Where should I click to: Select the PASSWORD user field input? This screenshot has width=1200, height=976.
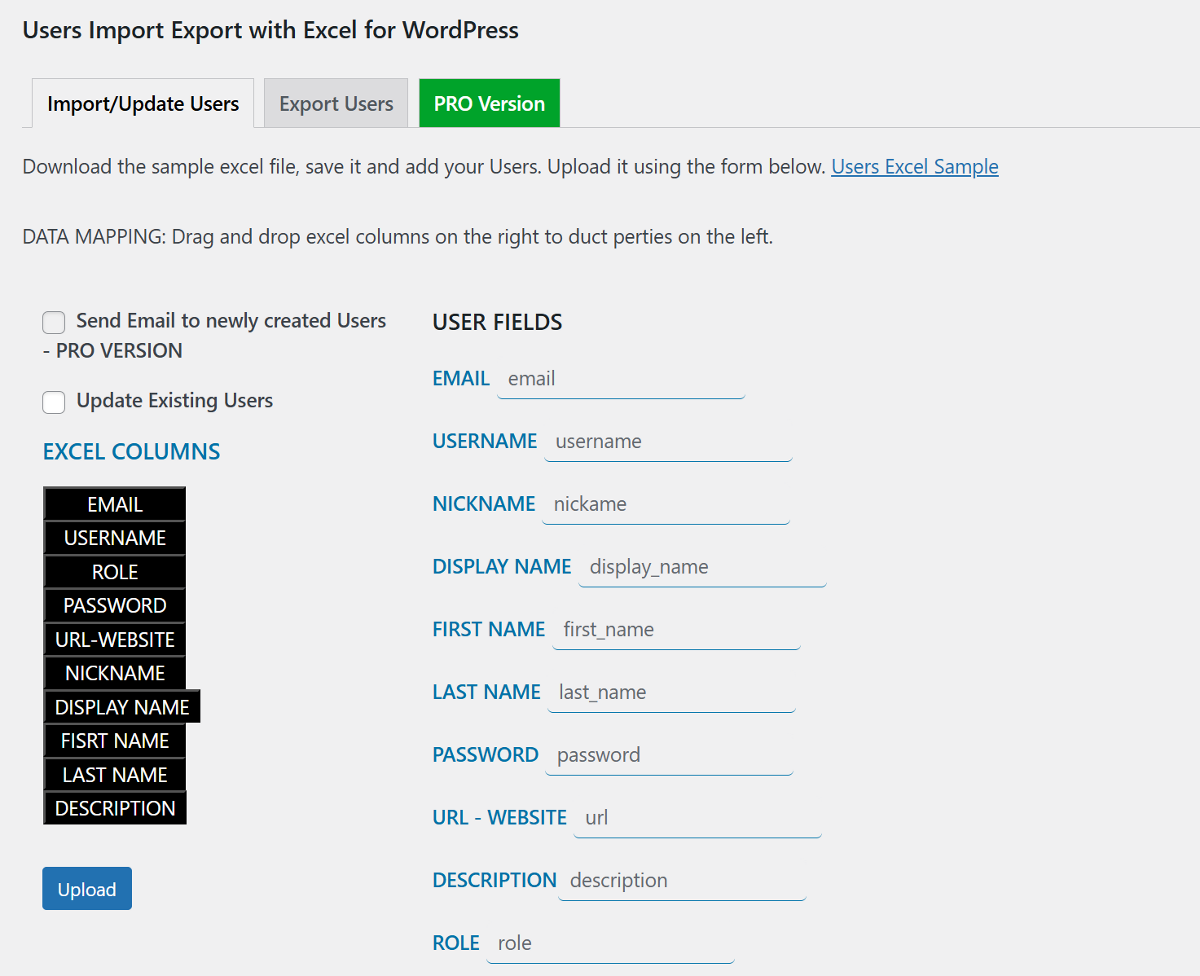pos(668,755)
